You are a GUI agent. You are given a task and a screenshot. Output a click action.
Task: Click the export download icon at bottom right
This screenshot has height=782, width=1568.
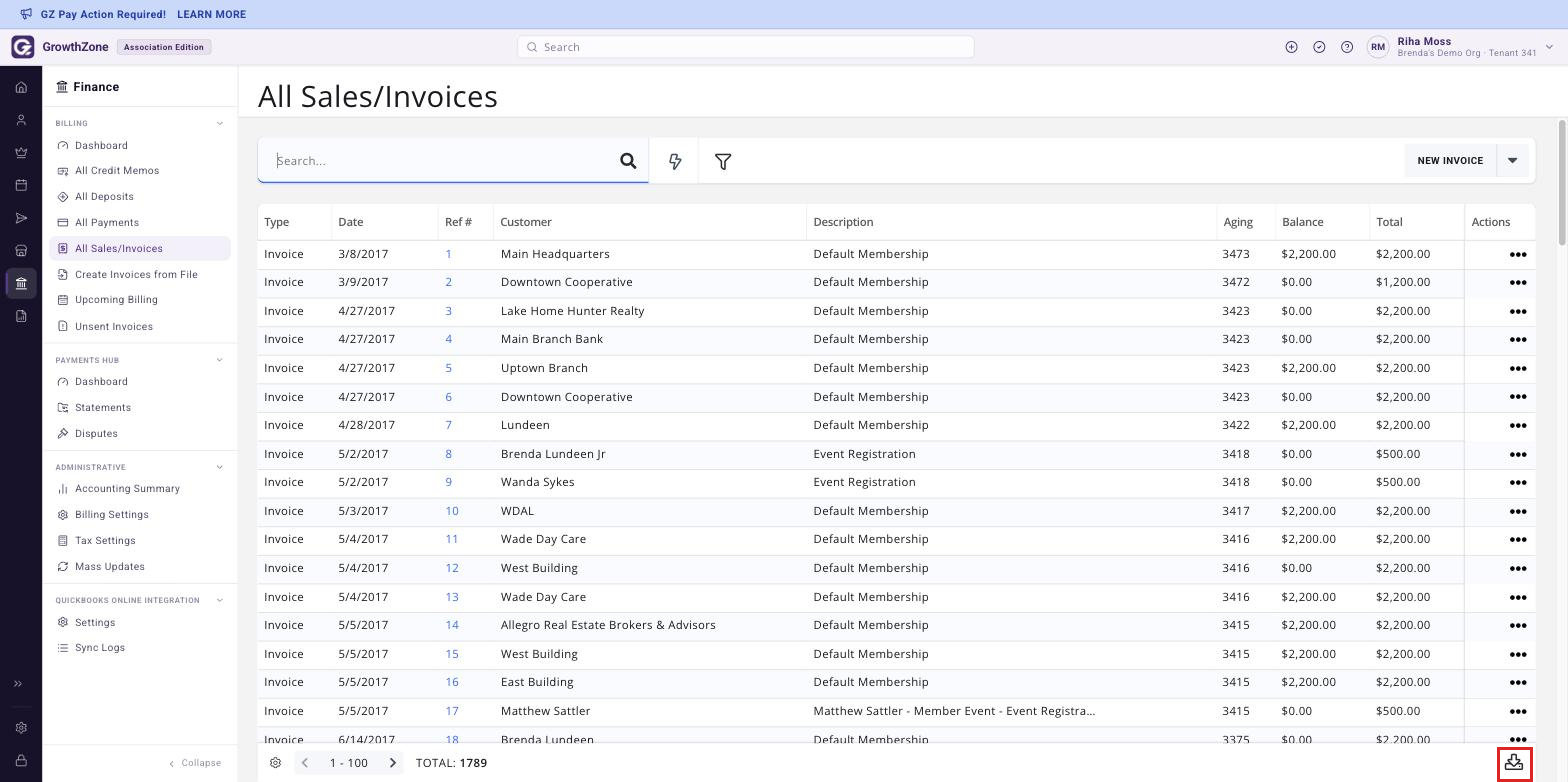1514,763
